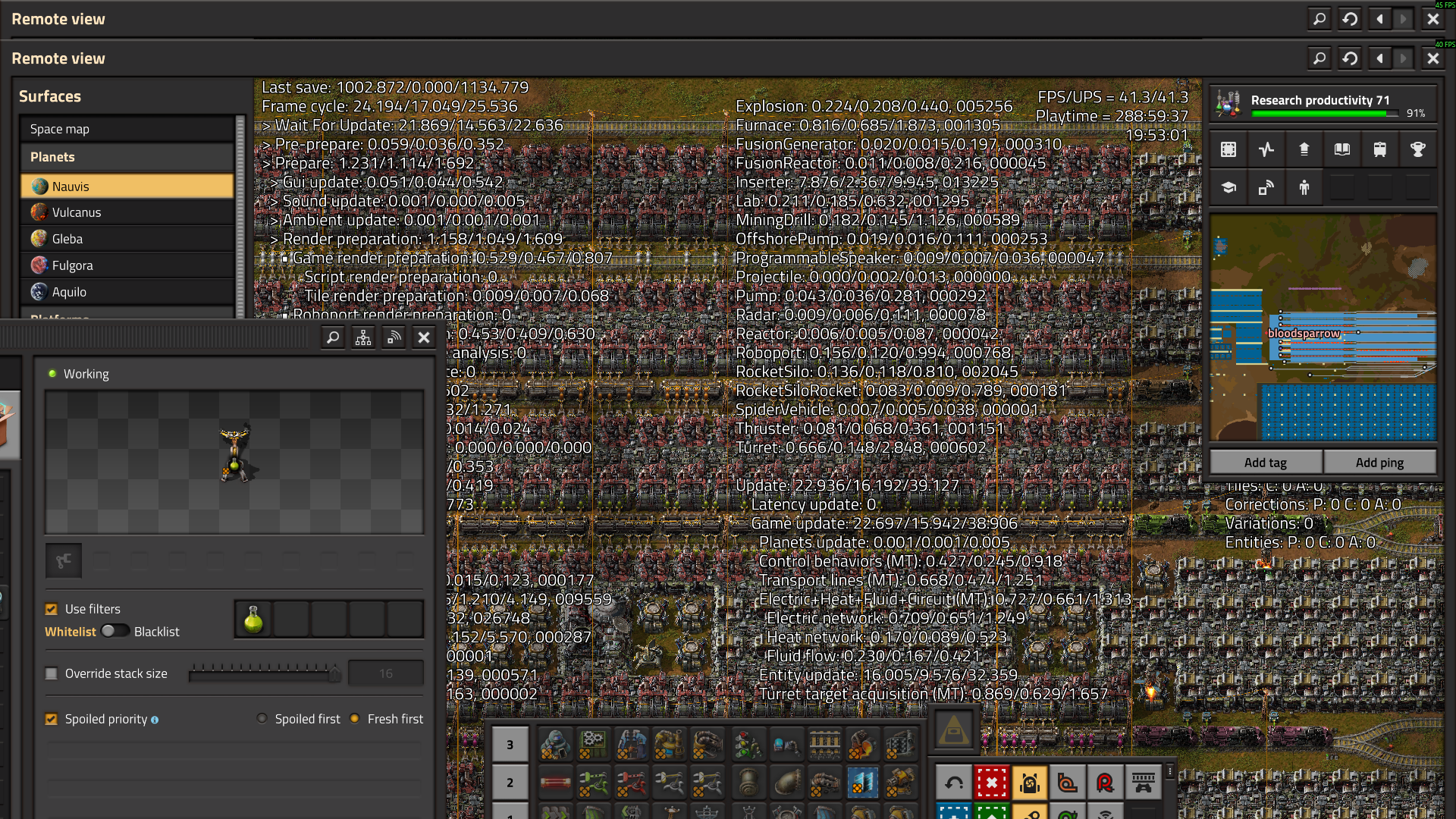Click the Add tag button

[1266, 462]
